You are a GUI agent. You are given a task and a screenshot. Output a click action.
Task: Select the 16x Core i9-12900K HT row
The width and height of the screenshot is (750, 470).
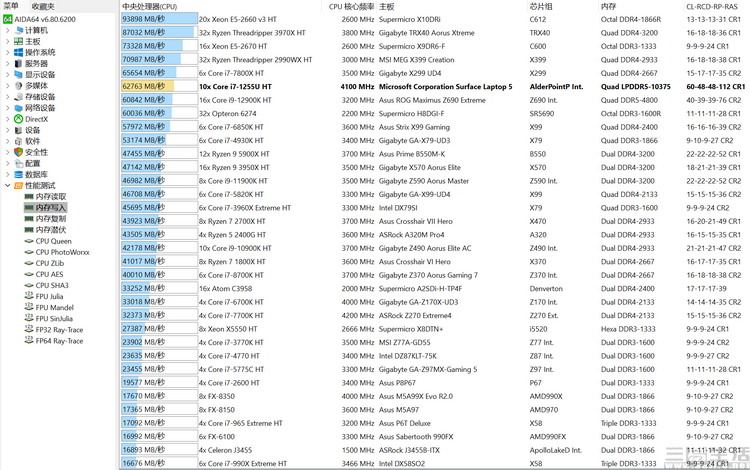click(433, 100)
